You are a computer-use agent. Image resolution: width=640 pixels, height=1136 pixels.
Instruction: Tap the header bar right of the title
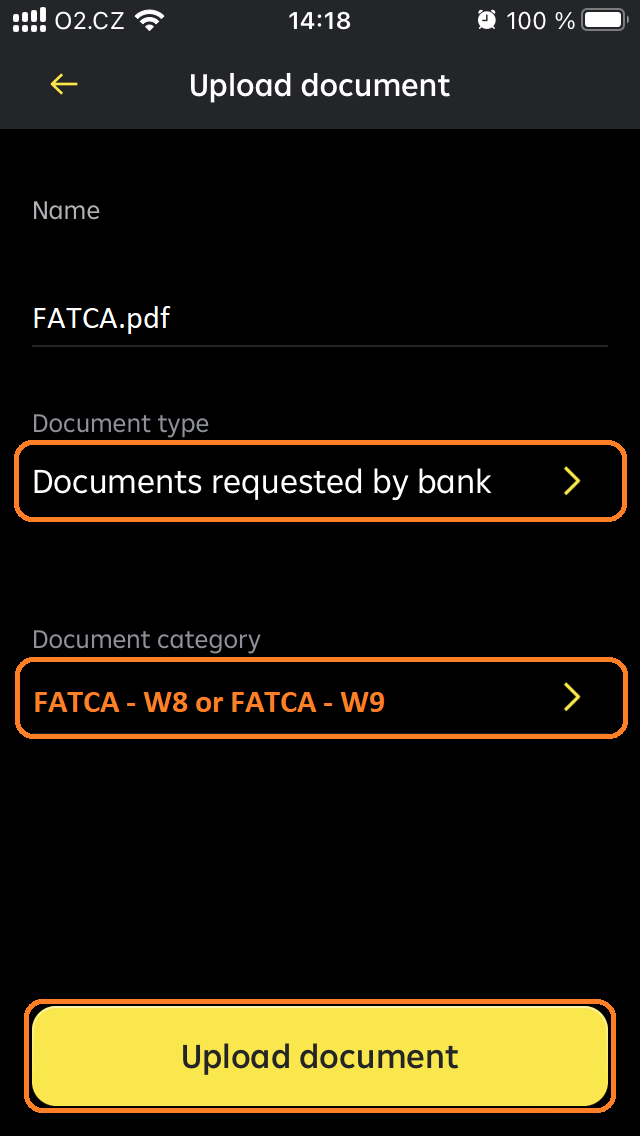click(x=544, y=85)
